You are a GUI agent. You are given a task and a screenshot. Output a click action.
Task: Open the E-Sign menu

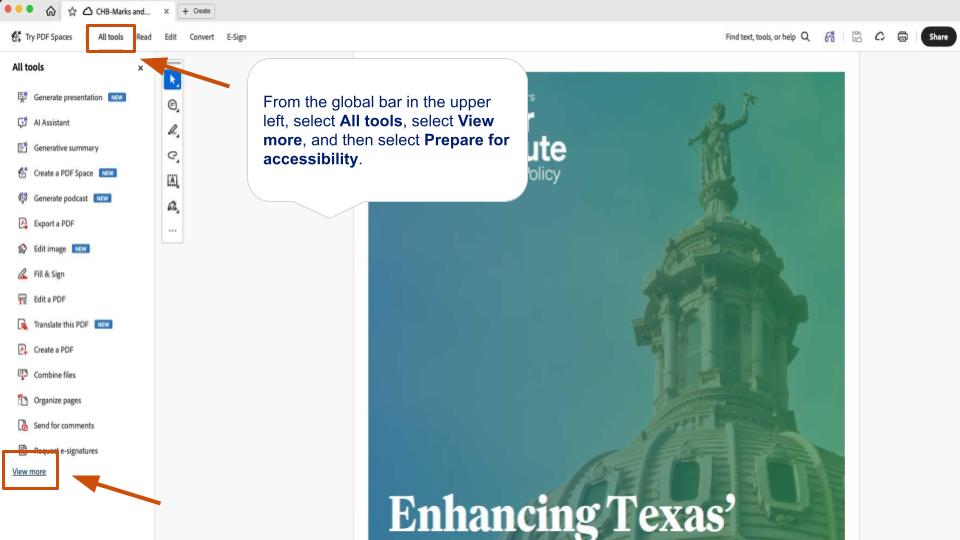pyautogui.click(x=236, y=37)
